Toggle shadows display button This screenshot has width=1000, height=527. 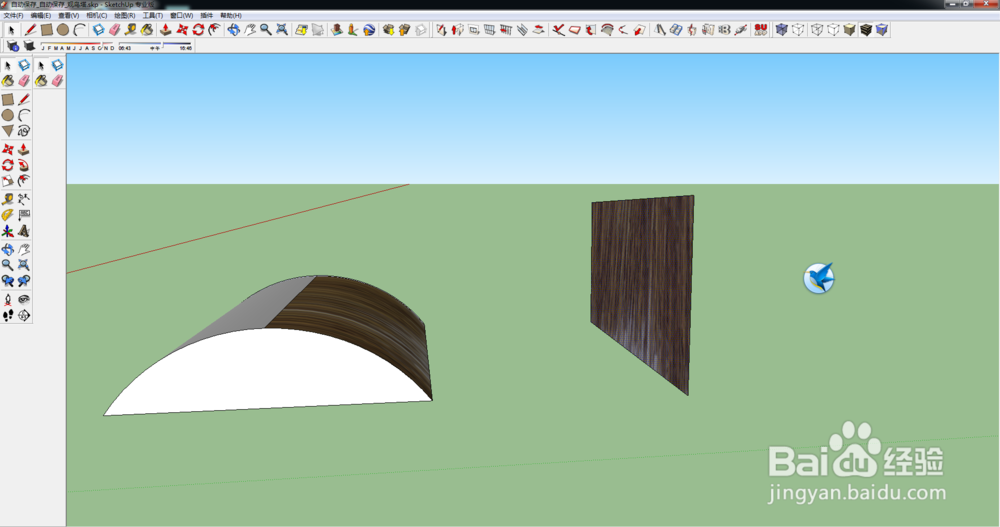click(x=29, y=46)
